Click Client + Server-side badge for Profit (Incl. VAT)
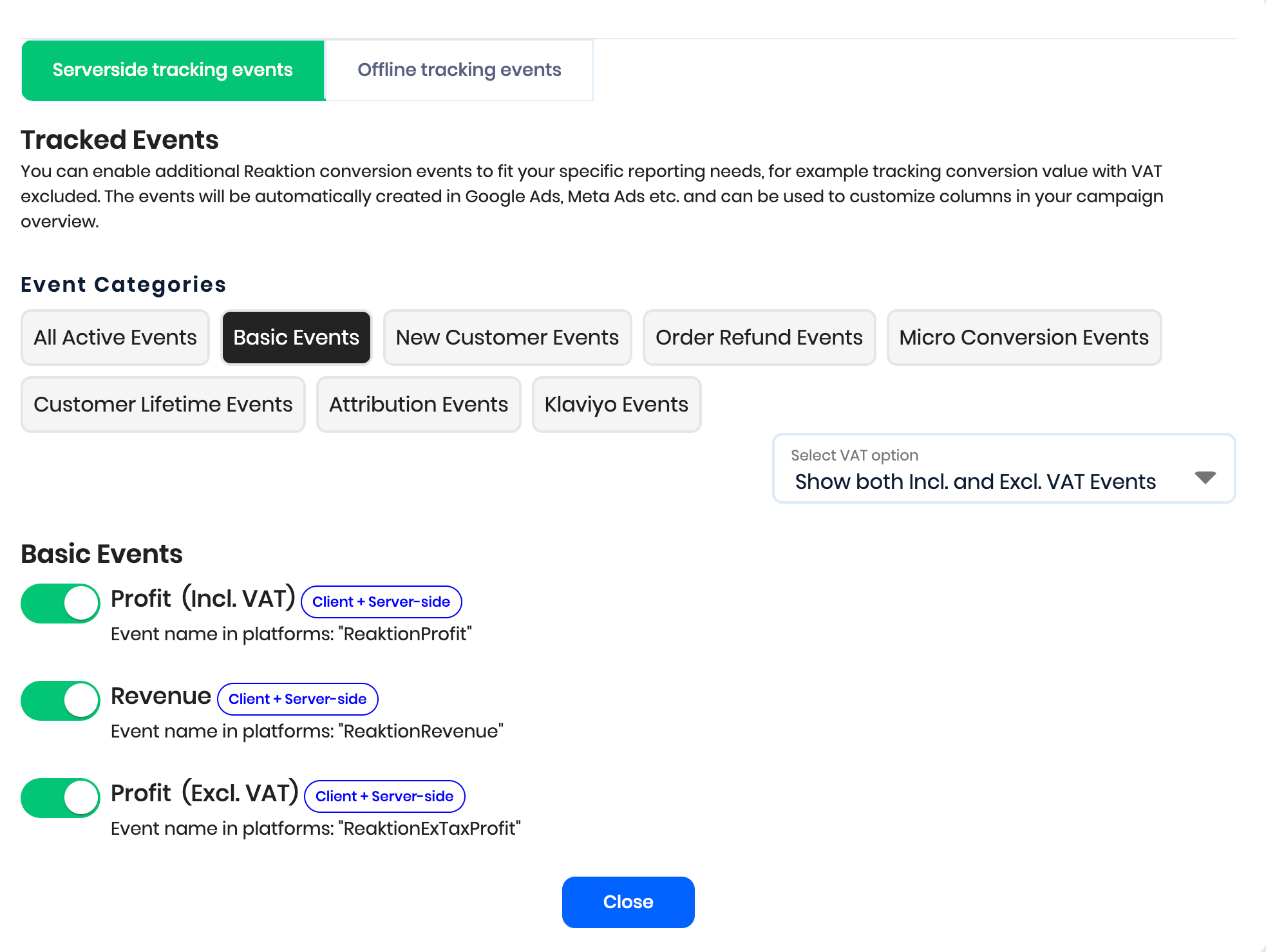 pyautogui.click(x=381, y=602)
